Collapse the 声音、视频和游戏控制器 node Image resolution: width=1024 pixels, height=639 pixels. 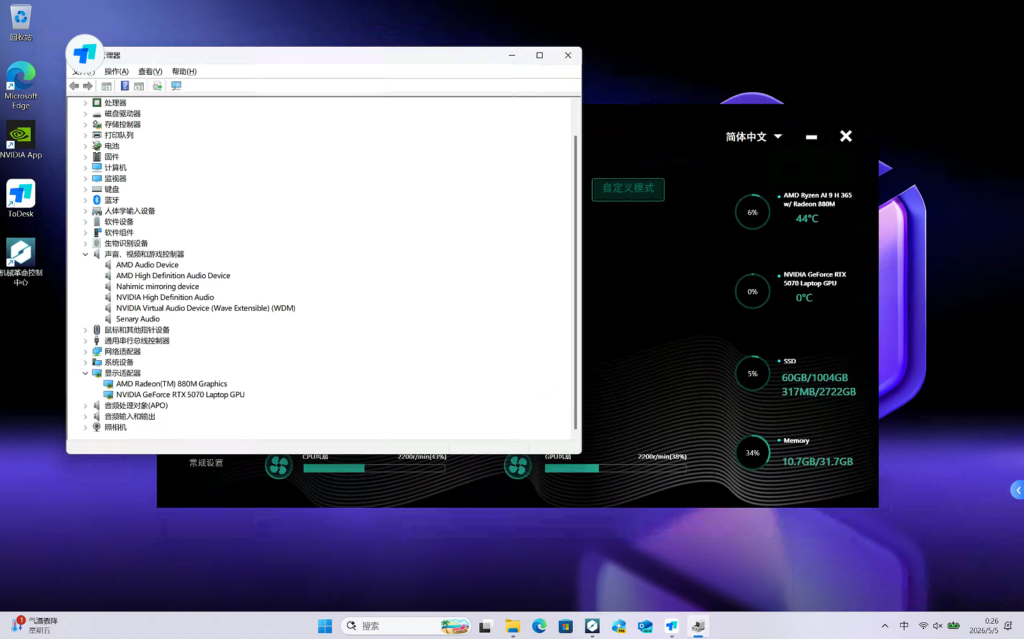click(x=85, y=254)
